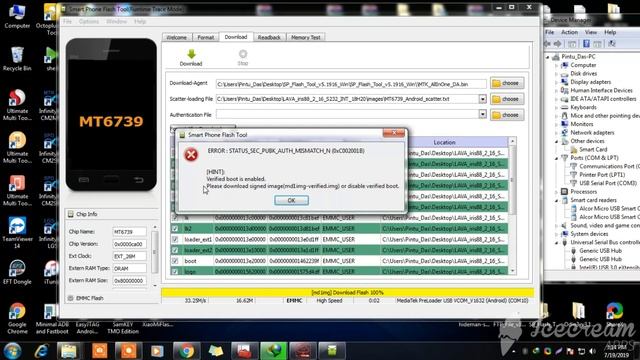This screenshot has width=640, height=360.
Task: Click the Download-Agent path field
Action: (351, 84)
